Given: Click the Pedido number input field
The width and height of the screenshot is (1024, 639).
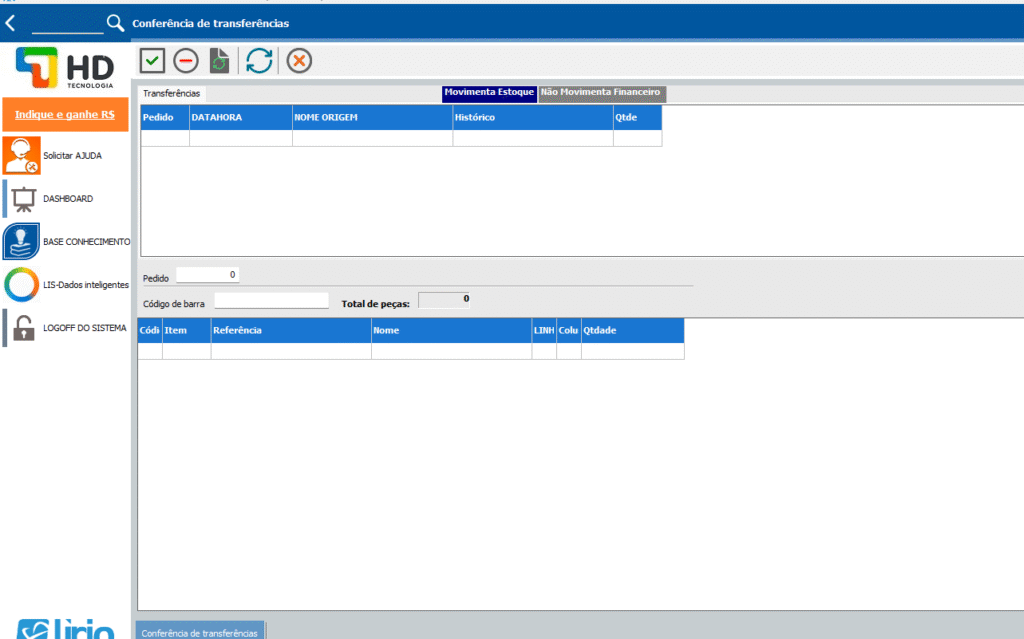Looking at the screenshot, I should pos(208,274).
